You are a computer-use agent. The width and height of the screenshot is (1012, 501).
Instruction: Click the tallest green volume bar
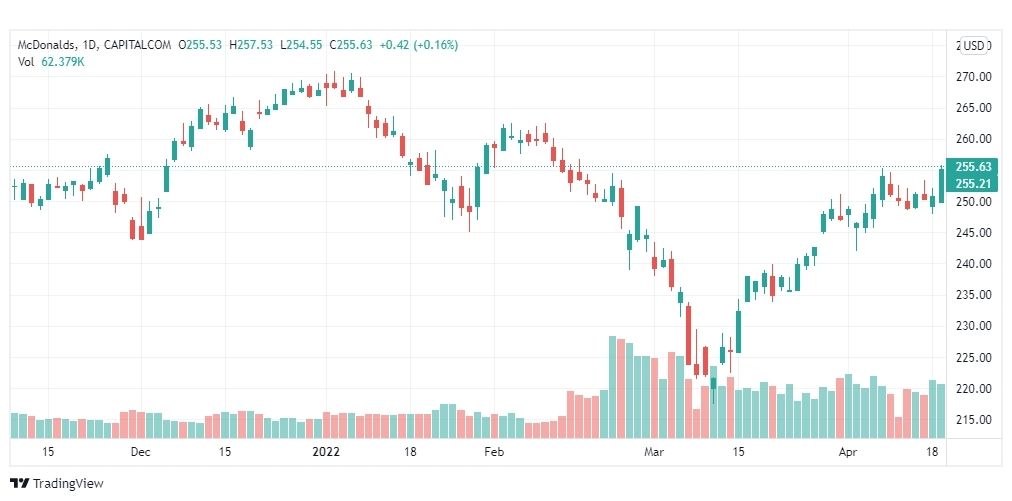(612, 387)
